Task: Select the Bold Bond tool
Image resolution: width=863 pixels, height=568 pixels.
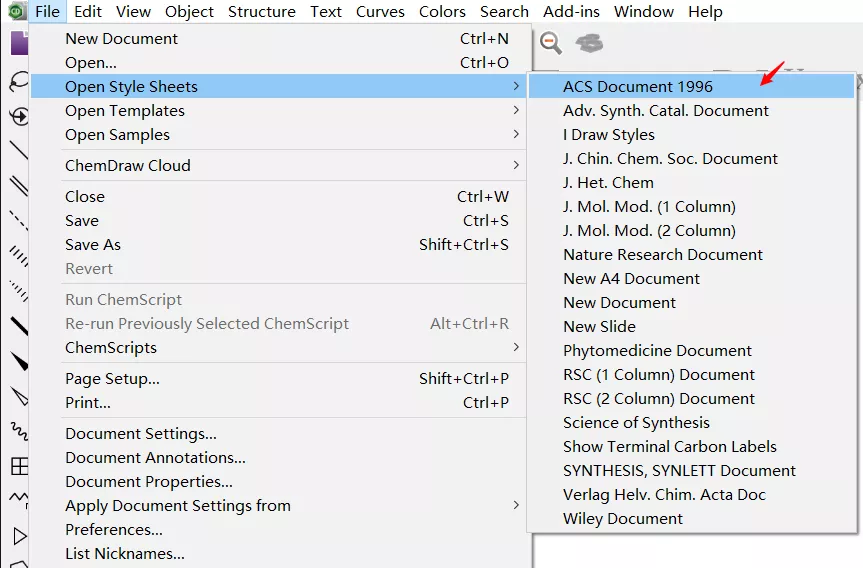Action: [x=19, y=326]
